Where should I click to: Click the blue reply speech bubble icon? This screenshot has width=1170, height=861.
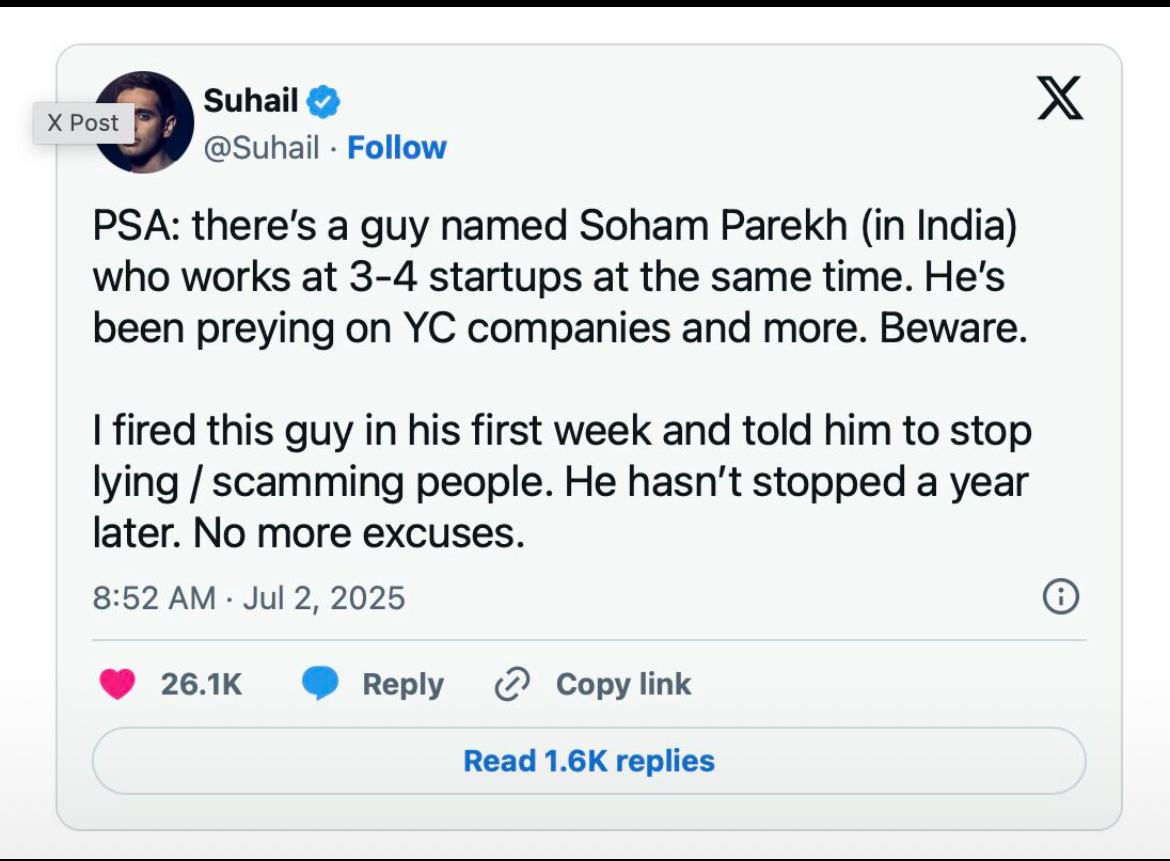tap(320, 684)
